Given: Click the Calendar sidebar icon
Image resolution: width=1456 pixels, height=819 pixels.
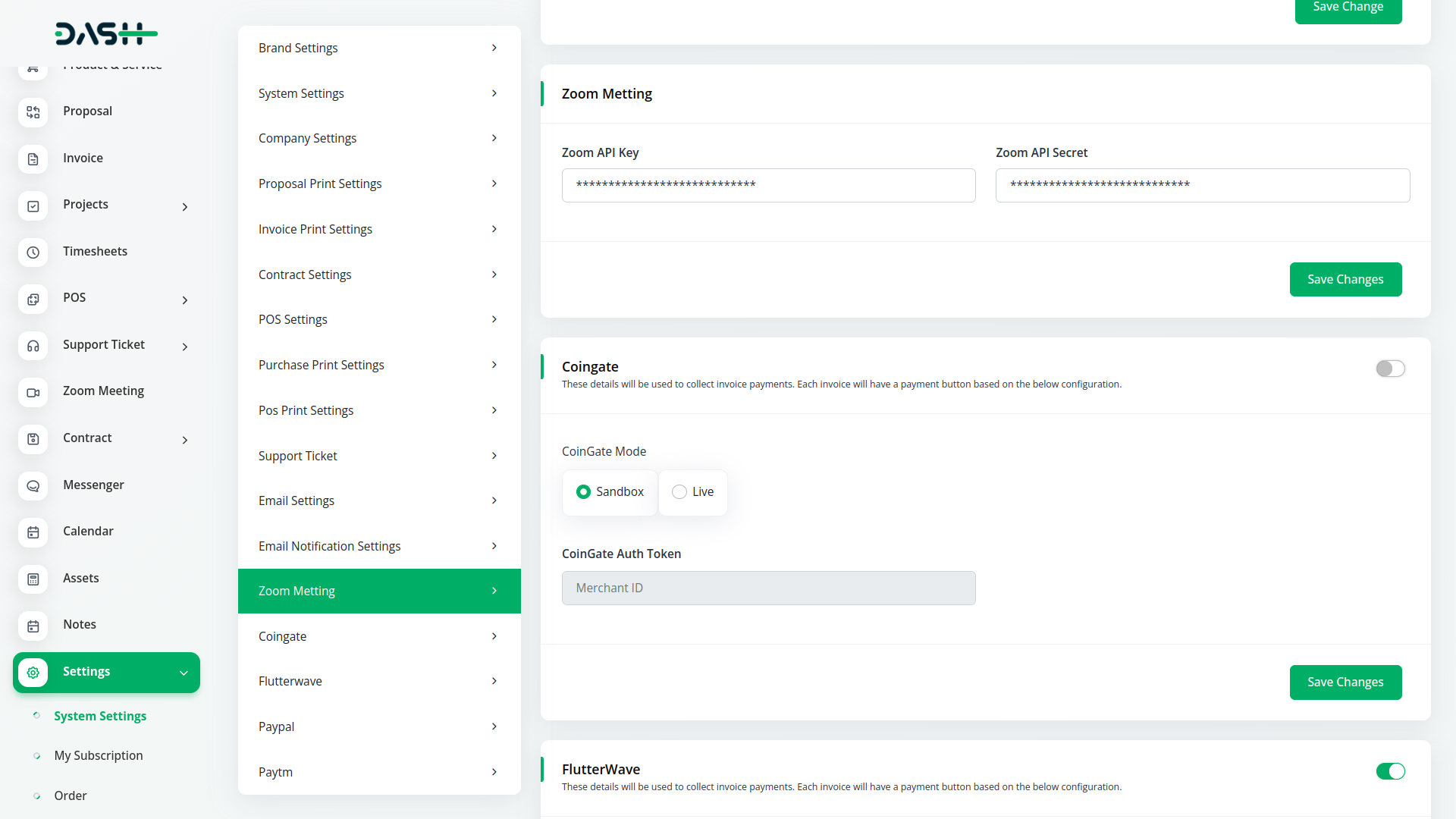Looking at the screenshot, I should [x=33, y=532].
